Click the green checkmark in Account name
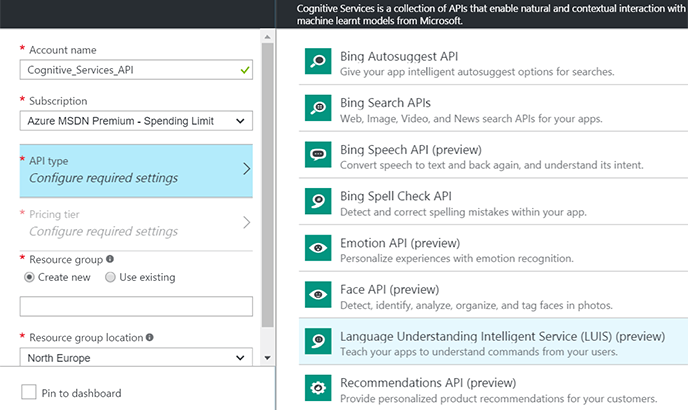The image size is (688, 410). coord(245,70)
